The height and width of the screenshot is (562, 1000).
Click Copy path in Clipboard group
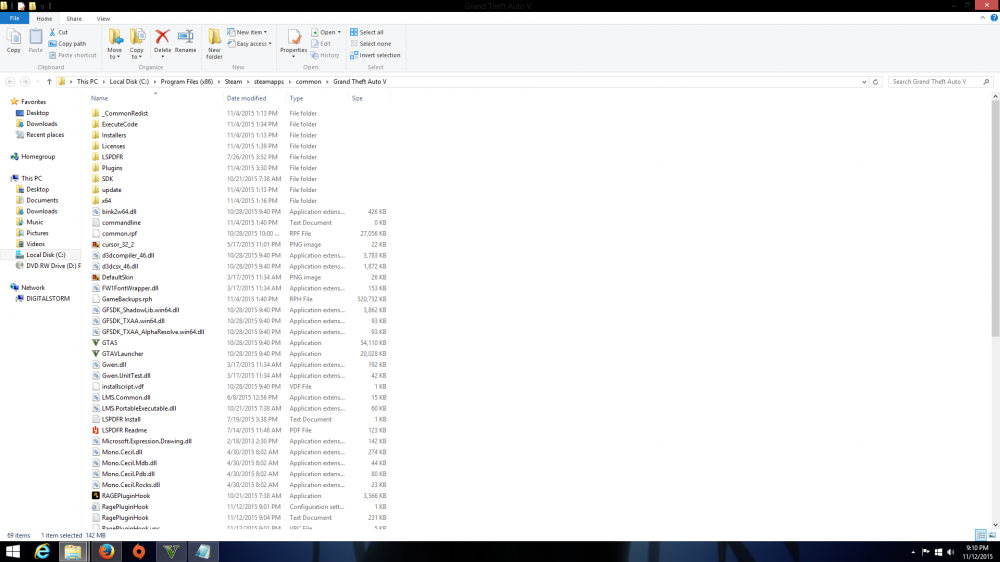pos(68,43)
